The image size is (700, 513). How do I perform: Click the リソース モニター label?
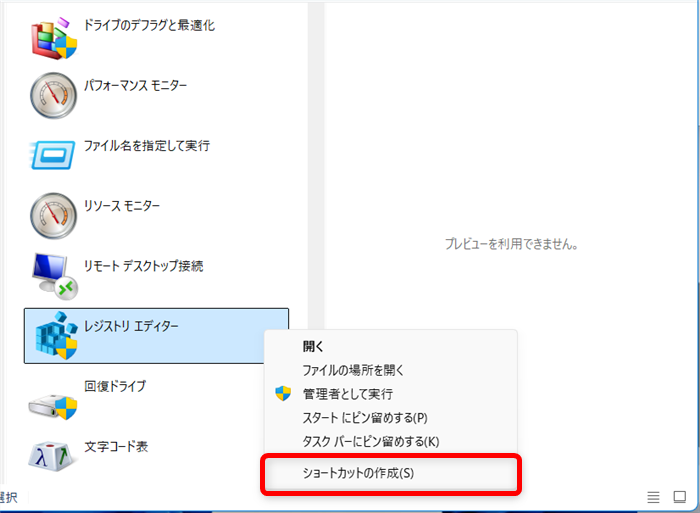pos(122,206)
